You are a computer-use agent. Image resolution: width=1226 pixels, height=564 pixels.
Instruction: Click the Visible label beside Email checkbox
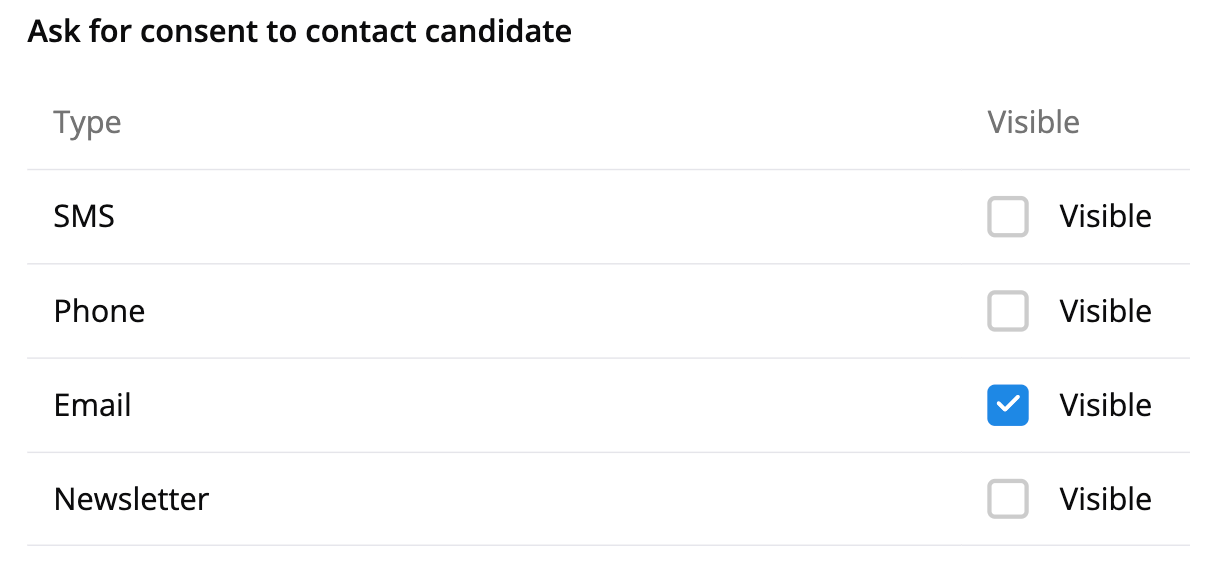tap(1105, 405)
